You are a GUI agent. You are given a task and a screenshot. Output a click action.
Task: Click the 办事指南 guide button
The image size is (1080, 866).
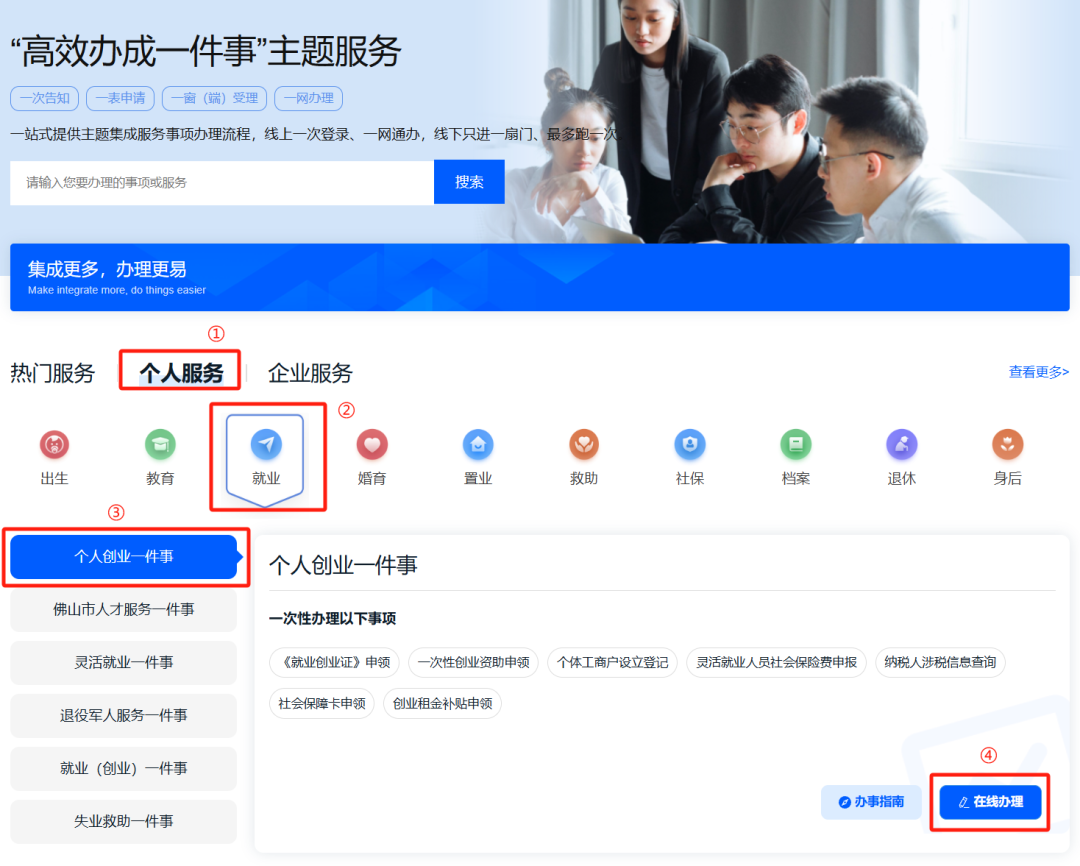871,802
